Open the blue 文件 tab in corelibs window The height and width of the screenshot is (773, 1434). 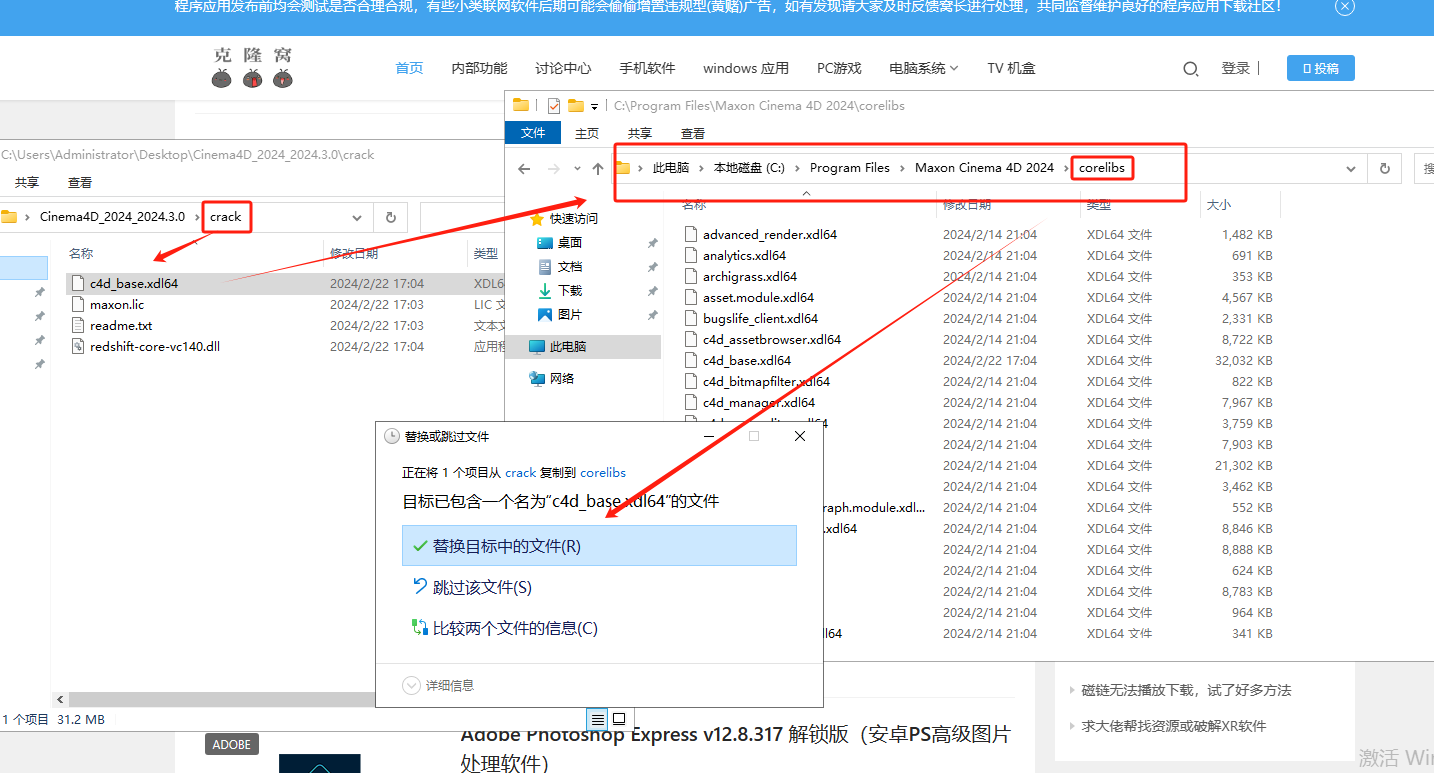(534, 133)
